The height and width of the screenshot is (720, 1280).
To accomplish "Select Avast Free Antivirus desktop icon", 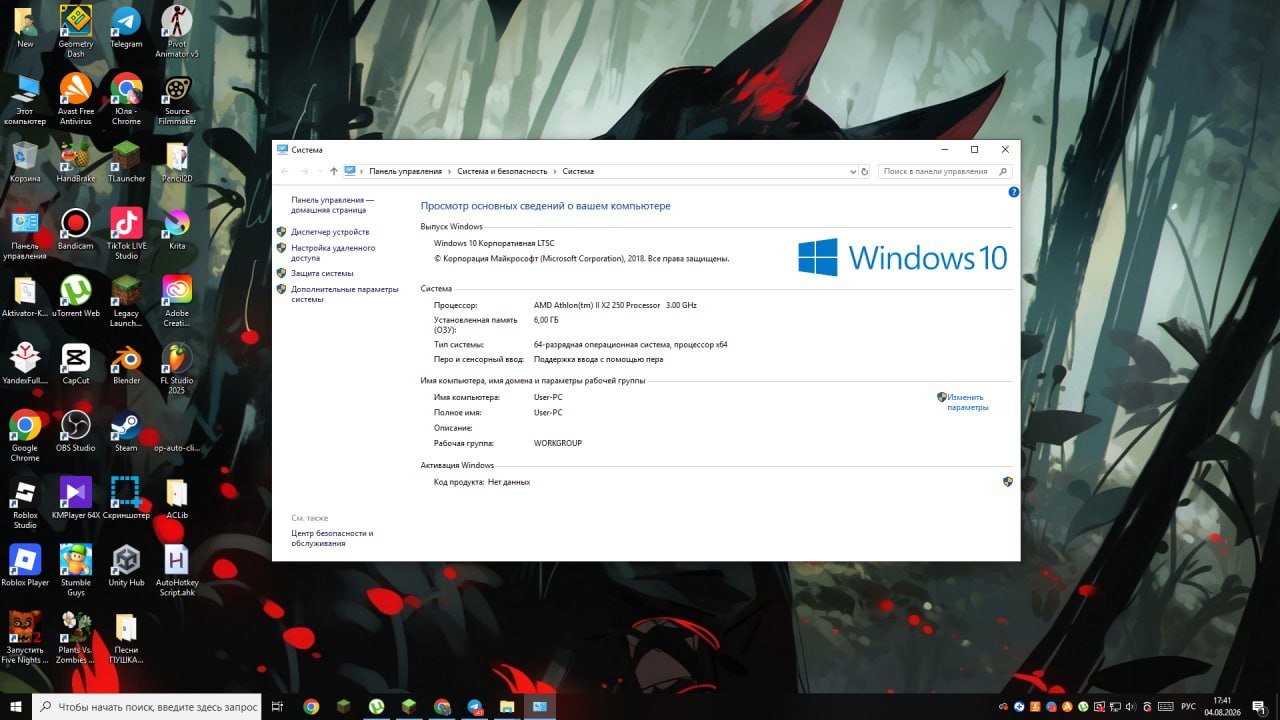I will [75, 98].
